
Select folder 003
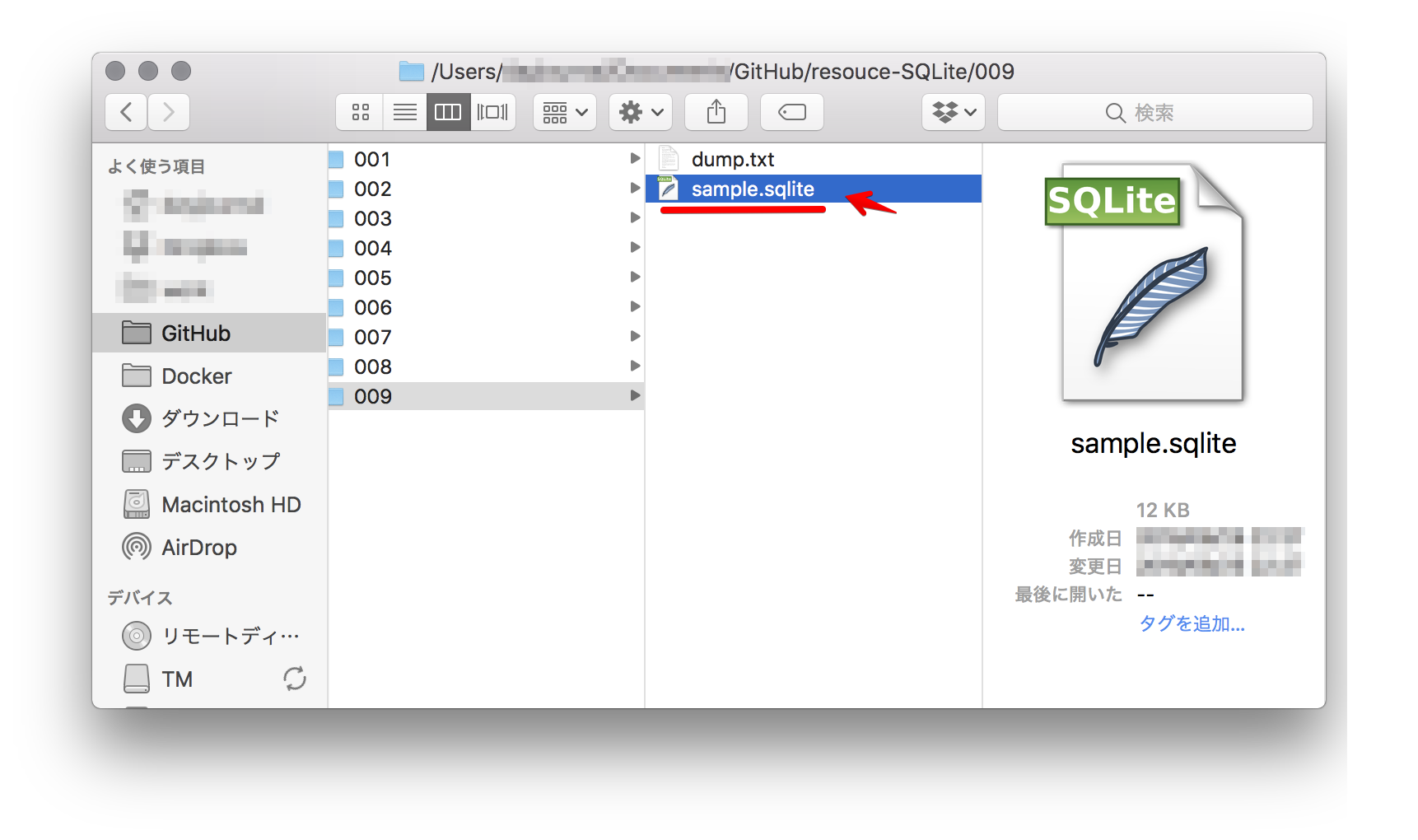(x=486, y=218)
